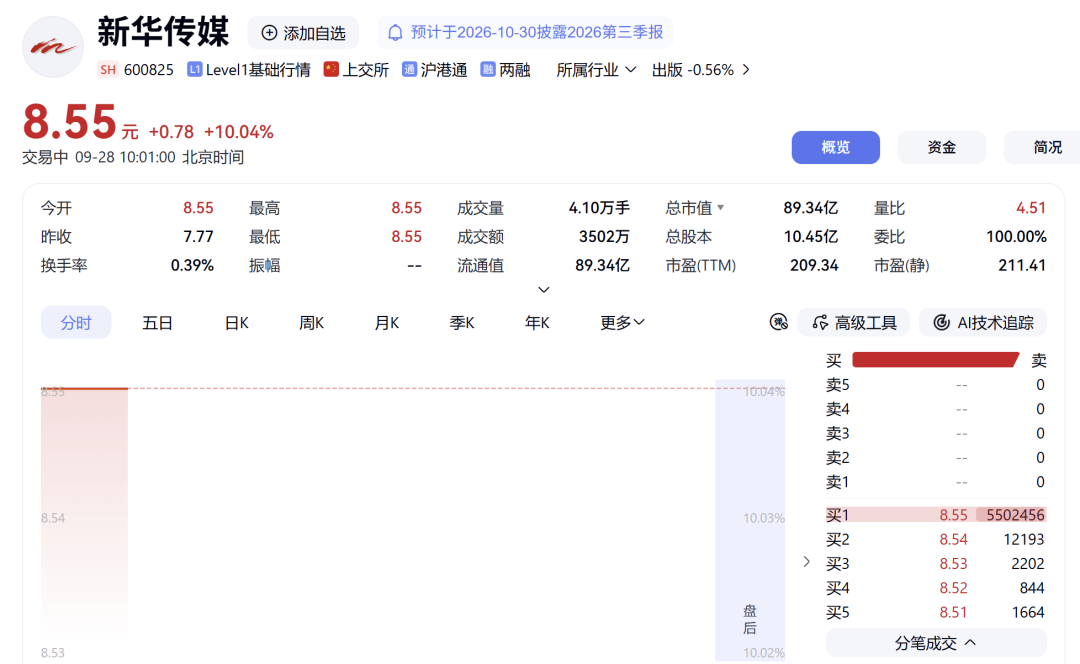Click the 高级工具 tool icon
The height and width of the screenshot is (664, 1080).
(x=820, y=322)
